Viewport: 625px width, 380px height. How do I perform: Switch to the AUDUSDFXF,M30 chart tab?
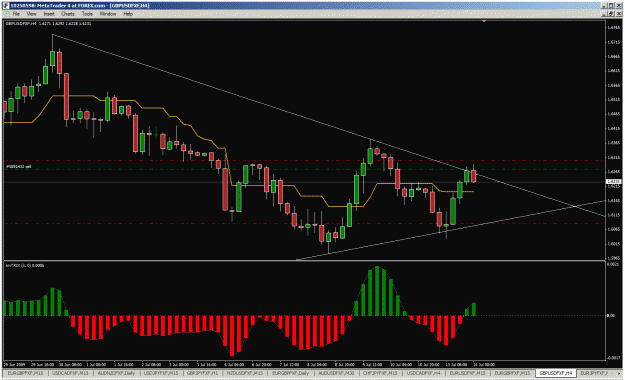pyautogui.click(x=336, y=373)
